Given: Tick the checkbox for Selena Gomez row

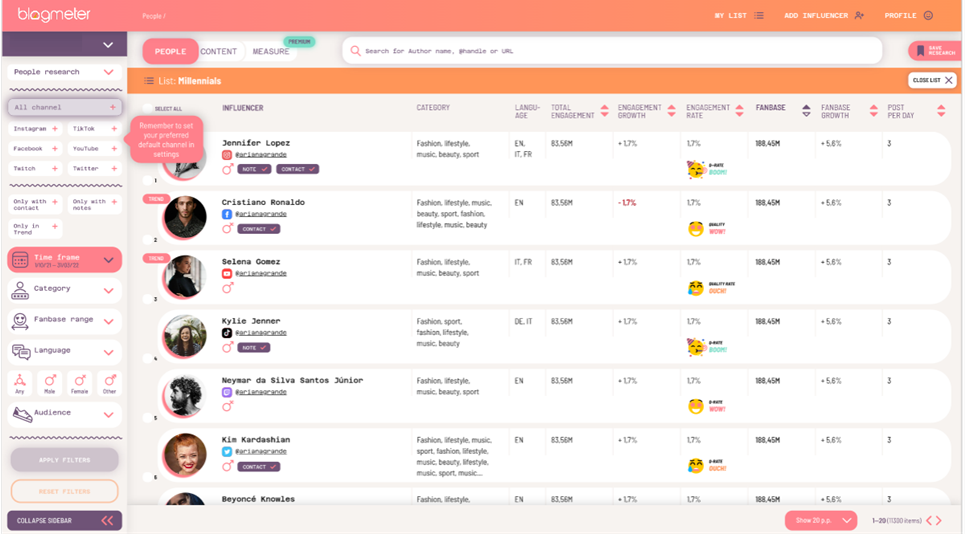Looking at the screenshot, I should point(147,299).
